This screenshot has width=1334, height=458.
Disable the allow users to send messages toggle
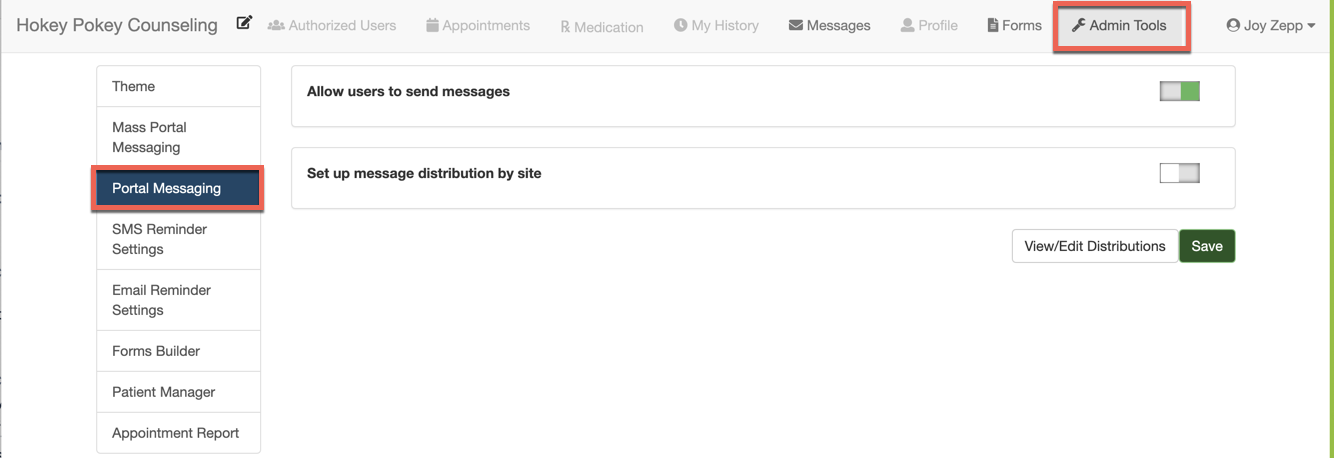tap(1179, 91)
